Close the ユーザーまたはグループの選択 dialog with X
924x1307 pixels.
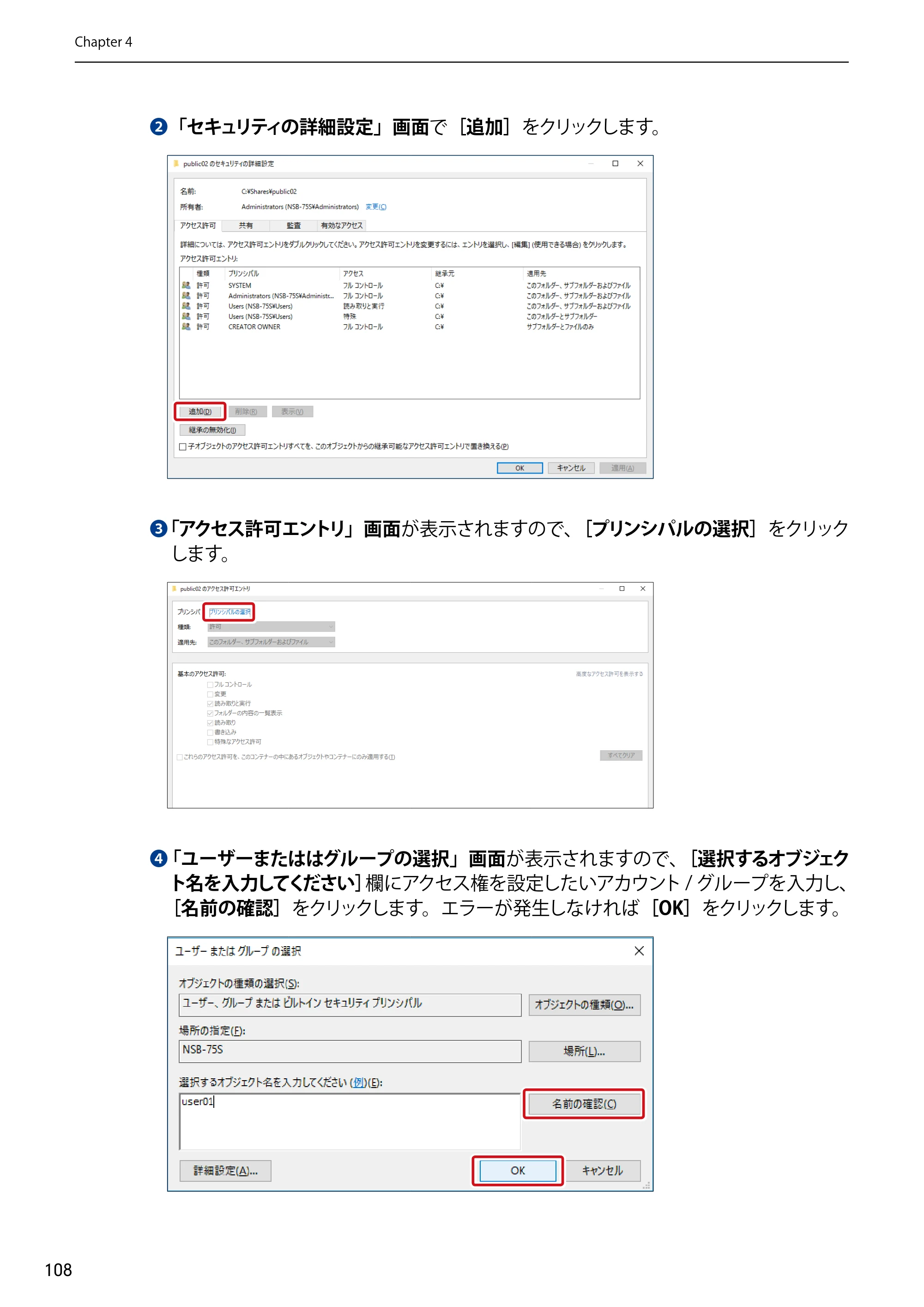tap(639, 951)
